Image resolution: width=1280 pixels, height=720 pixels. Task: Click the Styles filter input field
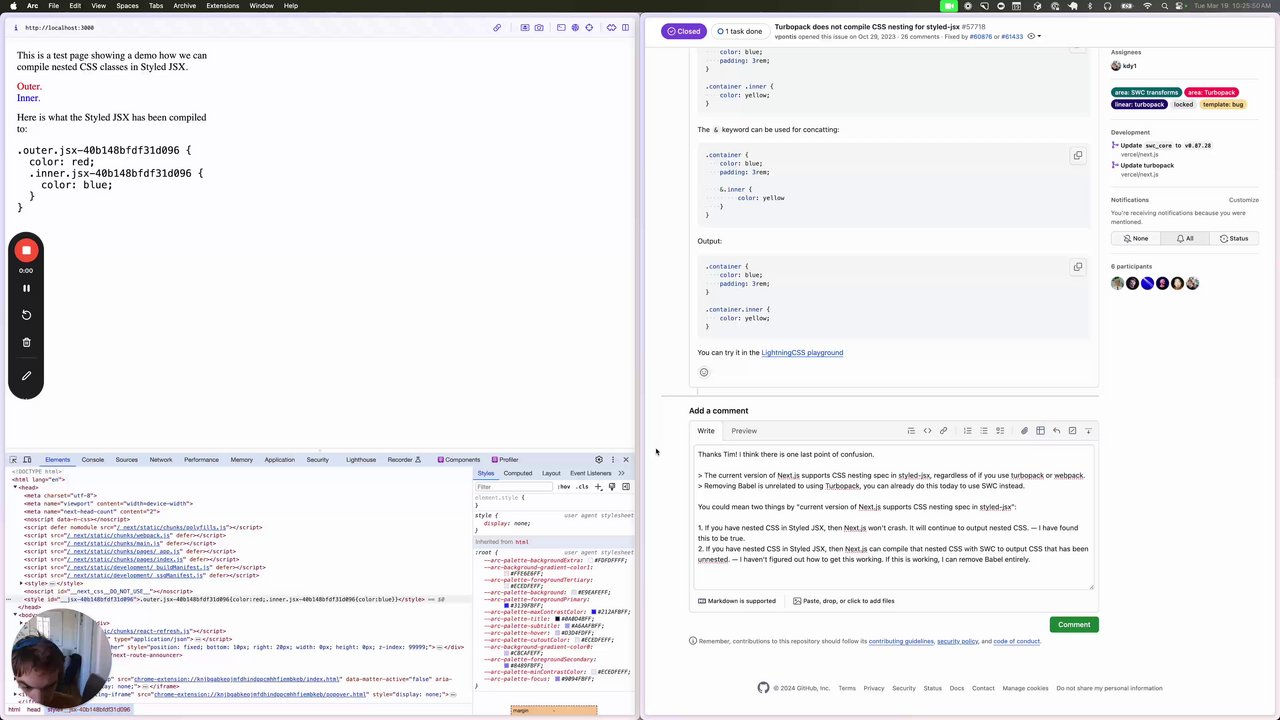(514, 487)
